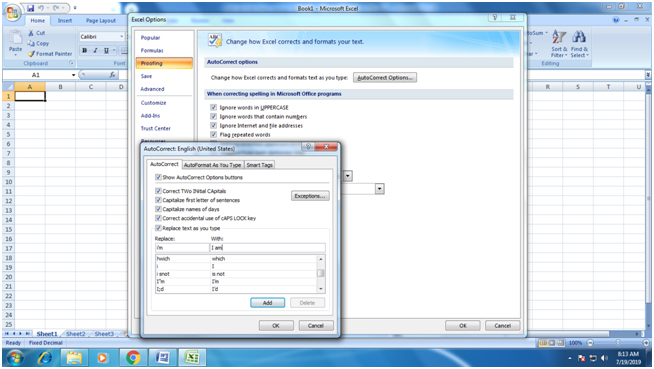This screenshot has width=654, height=369.
Task: Click the volume speaker icon in system tray
Action: [605, 358]
